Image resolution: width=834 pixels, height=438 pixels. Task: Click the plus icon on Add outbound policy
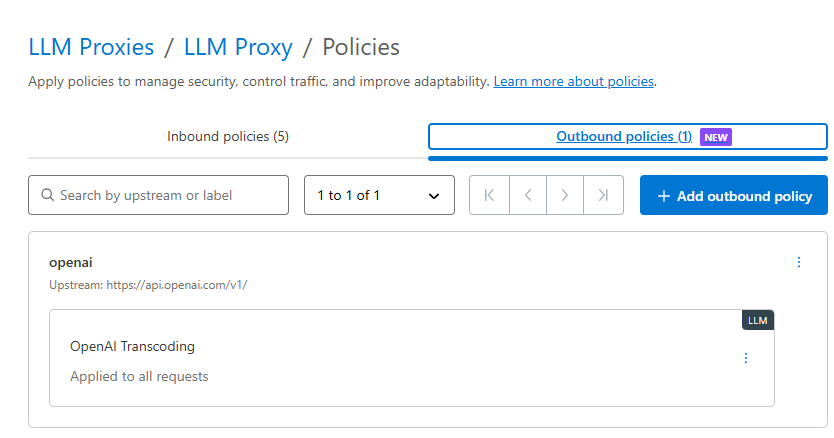(x=663, y=196)
